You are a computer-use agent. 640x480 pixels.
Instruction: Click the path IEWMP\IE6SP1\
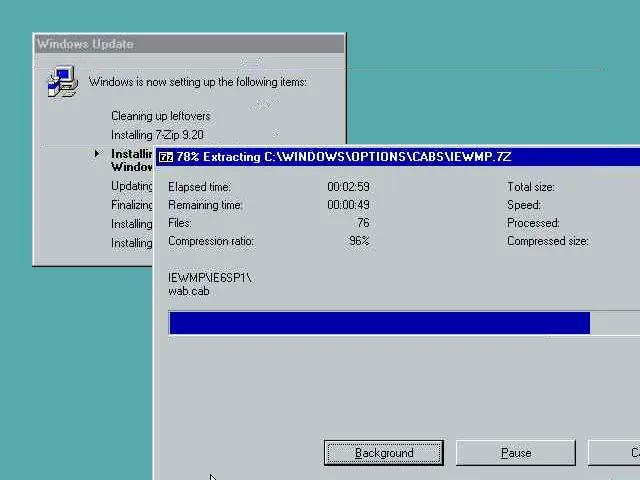point(210,278)
